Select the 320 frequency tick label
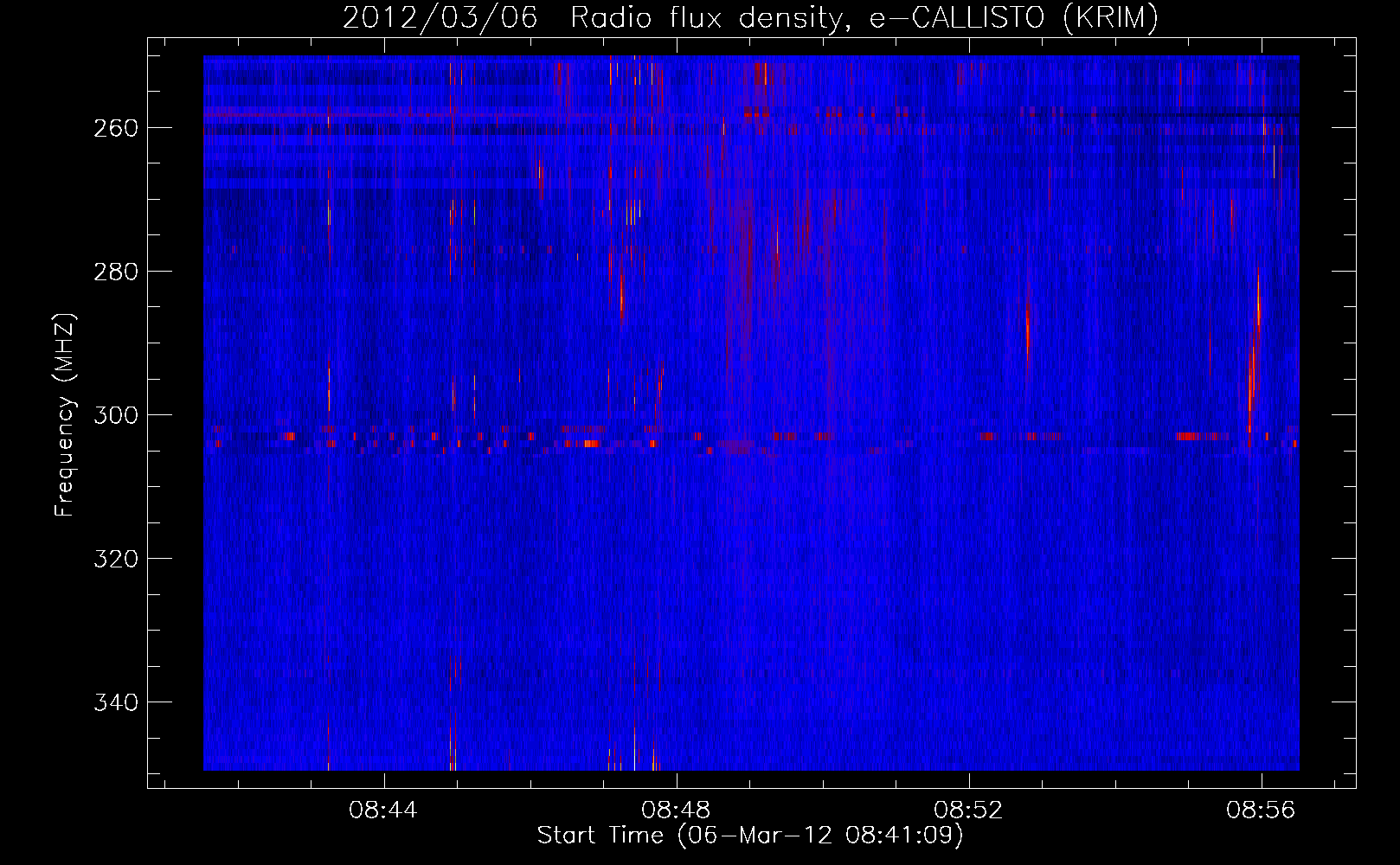The width and height of the screenshot is (1400, 865). click(x=115, y=559)
